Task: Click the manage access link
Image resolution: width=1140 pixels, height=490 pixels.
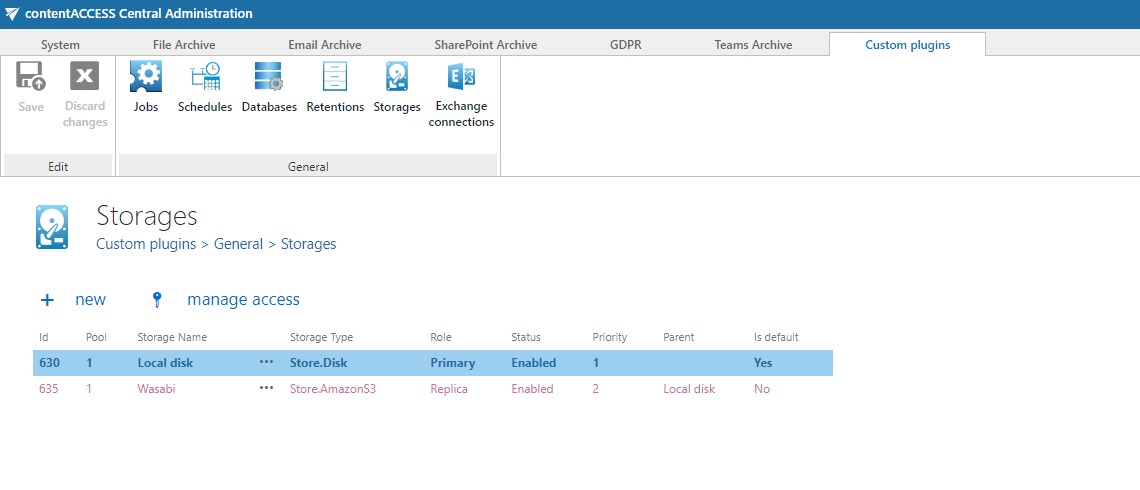Action: coord(244,300)
